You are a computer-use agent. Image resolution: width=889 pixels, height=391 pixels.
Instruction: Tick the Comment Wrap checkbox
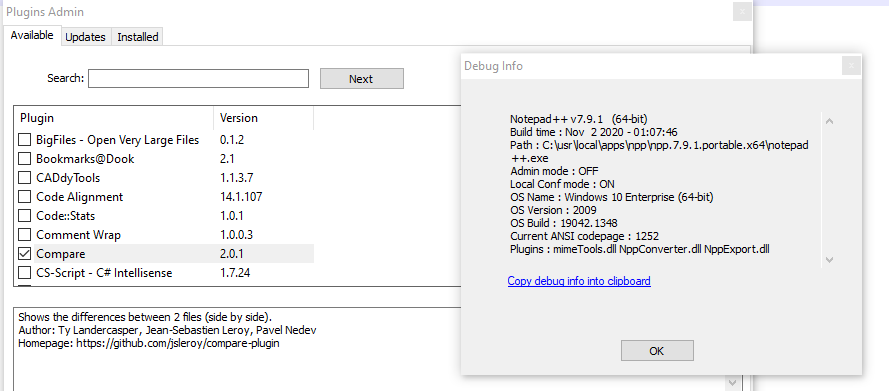click(x=24, y=235)
